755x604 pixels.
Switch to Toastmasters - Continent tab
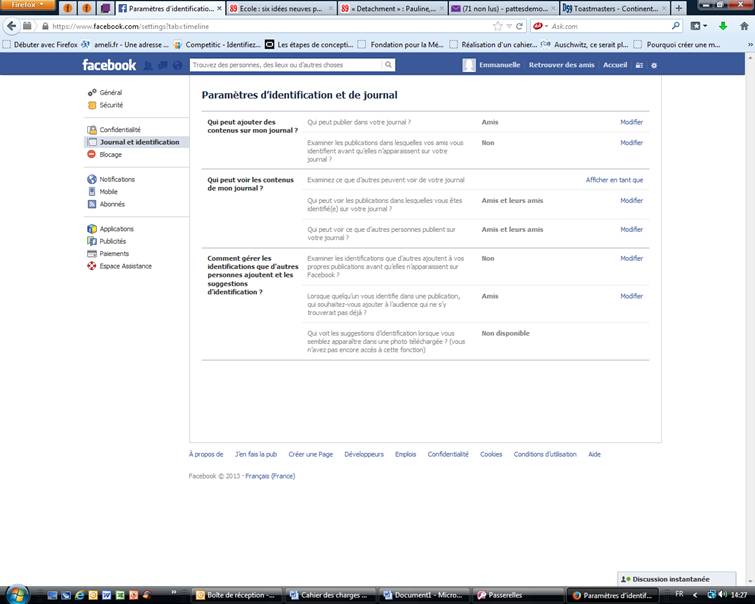[x=615, y=8]
